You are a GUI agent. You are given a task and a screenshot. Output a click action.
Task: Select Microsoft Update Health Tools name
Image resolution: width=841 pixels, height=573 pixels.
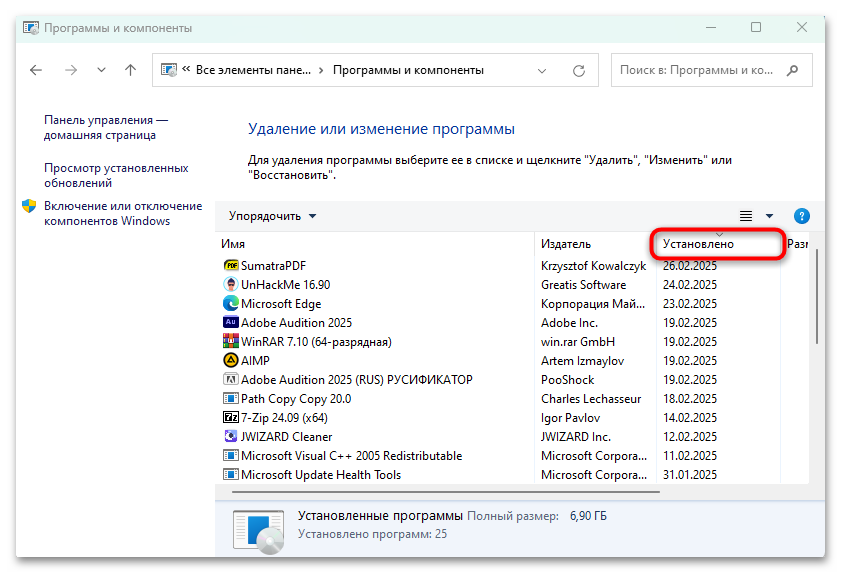(321, 475)
